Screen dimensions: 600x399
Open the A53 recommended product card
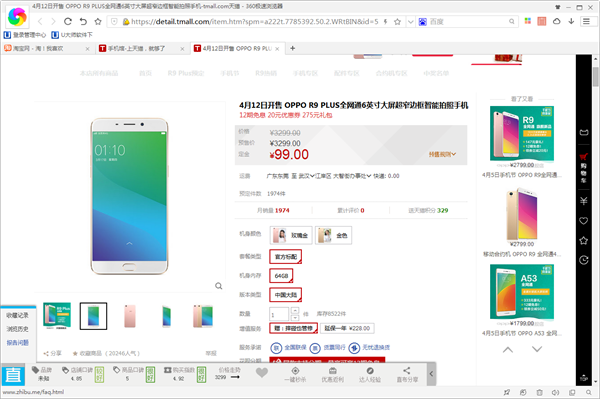522,292
